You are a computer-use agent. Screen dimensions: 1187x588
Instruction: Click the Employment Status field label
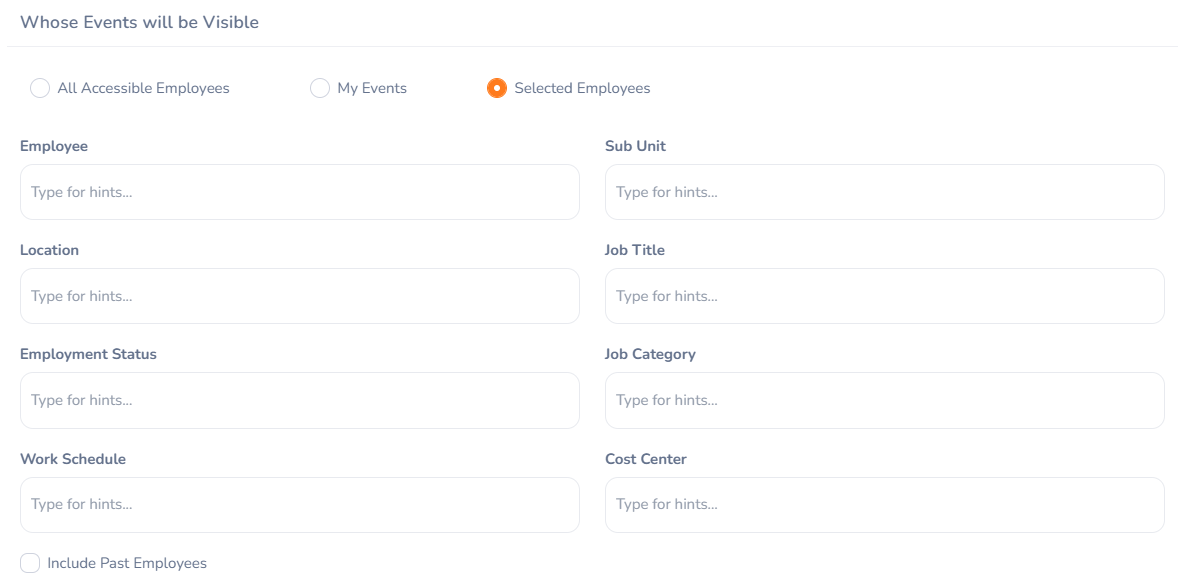pos(88,354)
